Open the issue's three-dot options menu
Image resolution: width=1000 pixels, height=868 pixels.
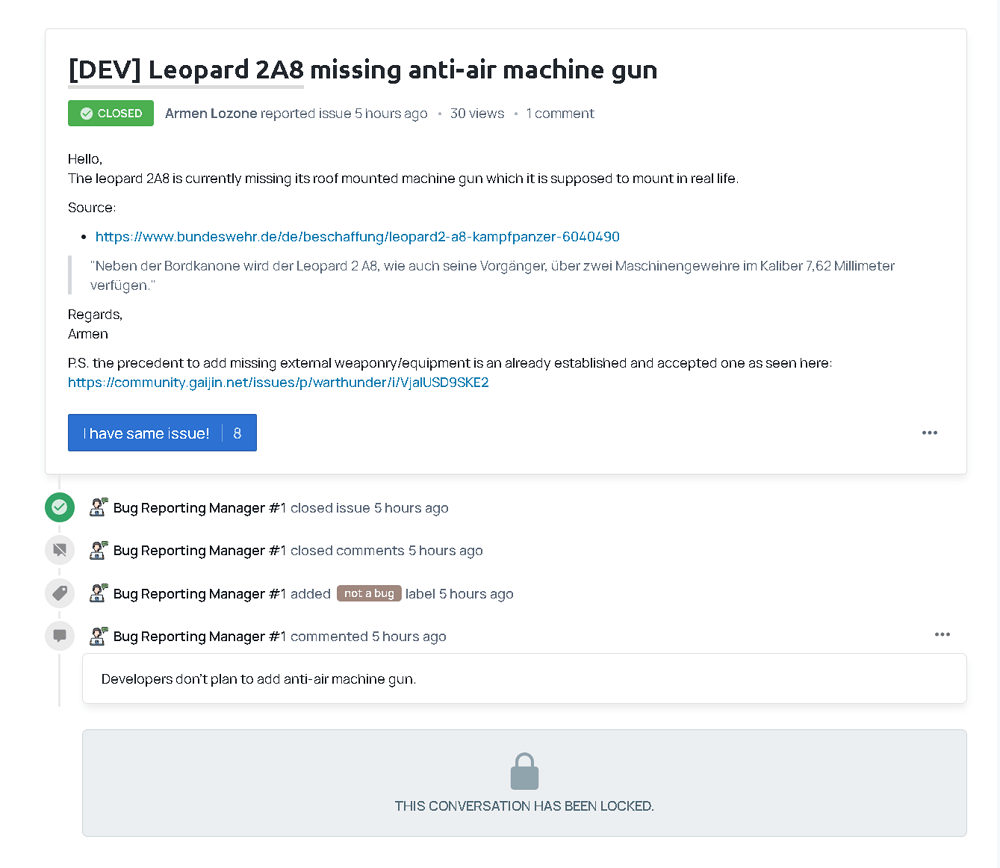929,433
